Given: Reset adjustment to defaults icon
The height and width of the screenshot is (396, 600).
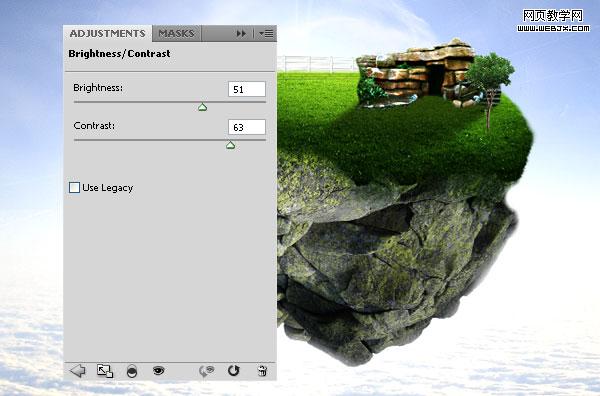Looking at the screenshot, I should [233, 370].
